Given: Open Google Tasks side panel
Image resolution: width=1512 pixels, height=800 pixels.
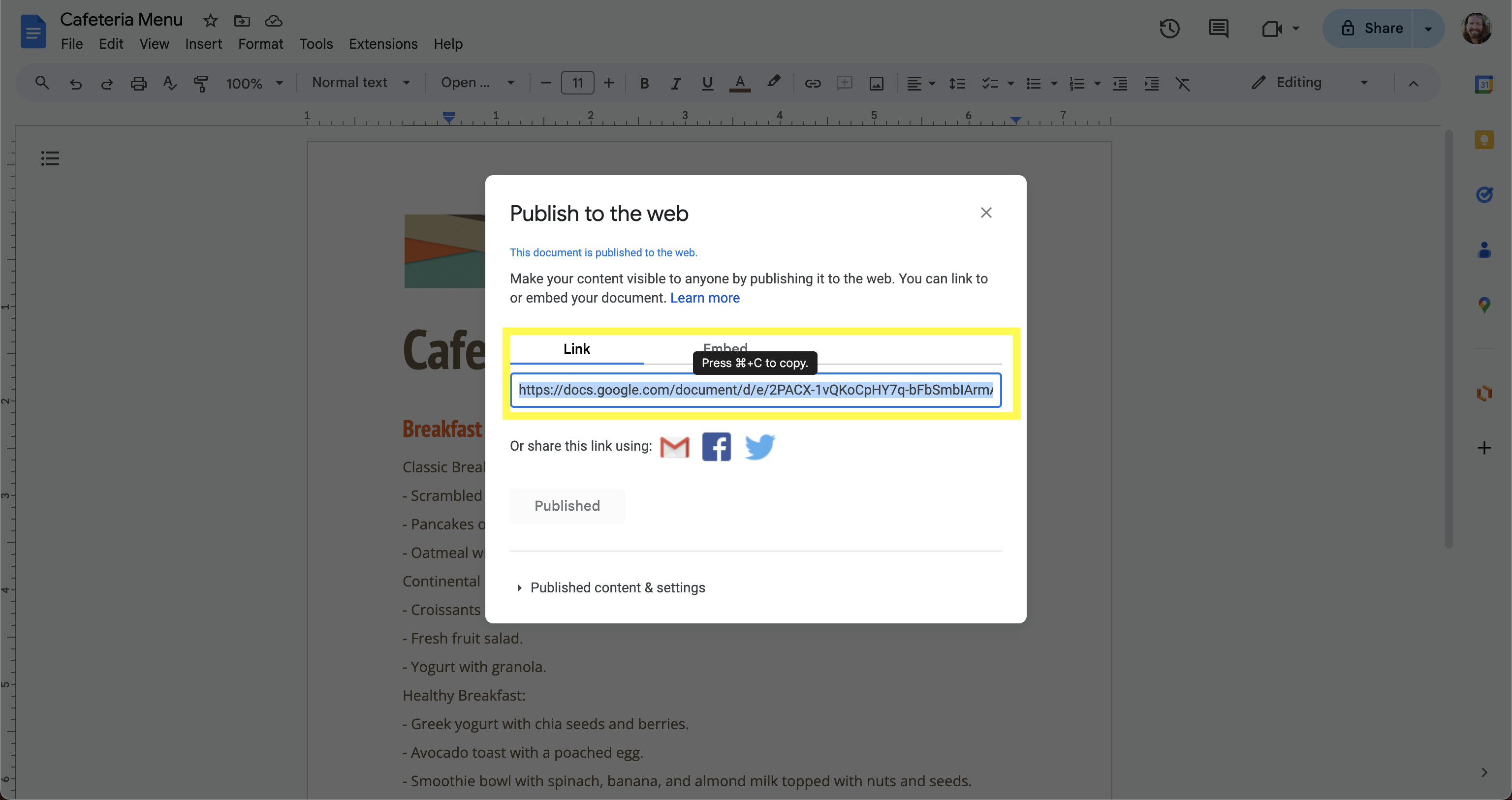Looking at the screenshot, I should pyautogui.click(x=1484, y=194).
